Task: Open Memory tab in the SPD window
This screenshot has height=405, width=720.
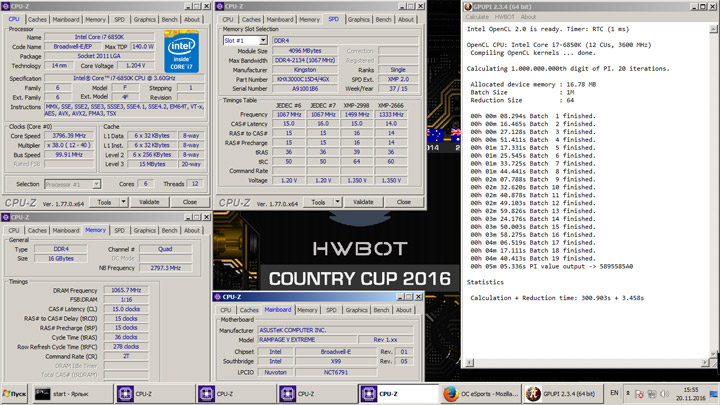Action: [x=309, y=19]
